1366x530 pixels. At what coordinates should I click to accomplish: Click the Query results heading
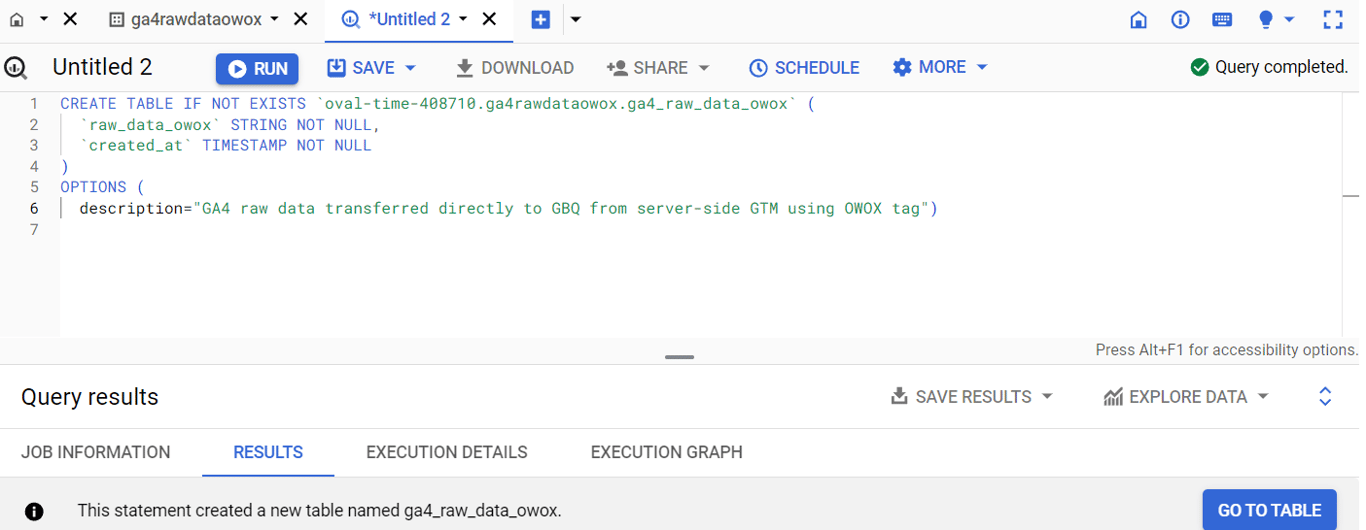[90, 397]
